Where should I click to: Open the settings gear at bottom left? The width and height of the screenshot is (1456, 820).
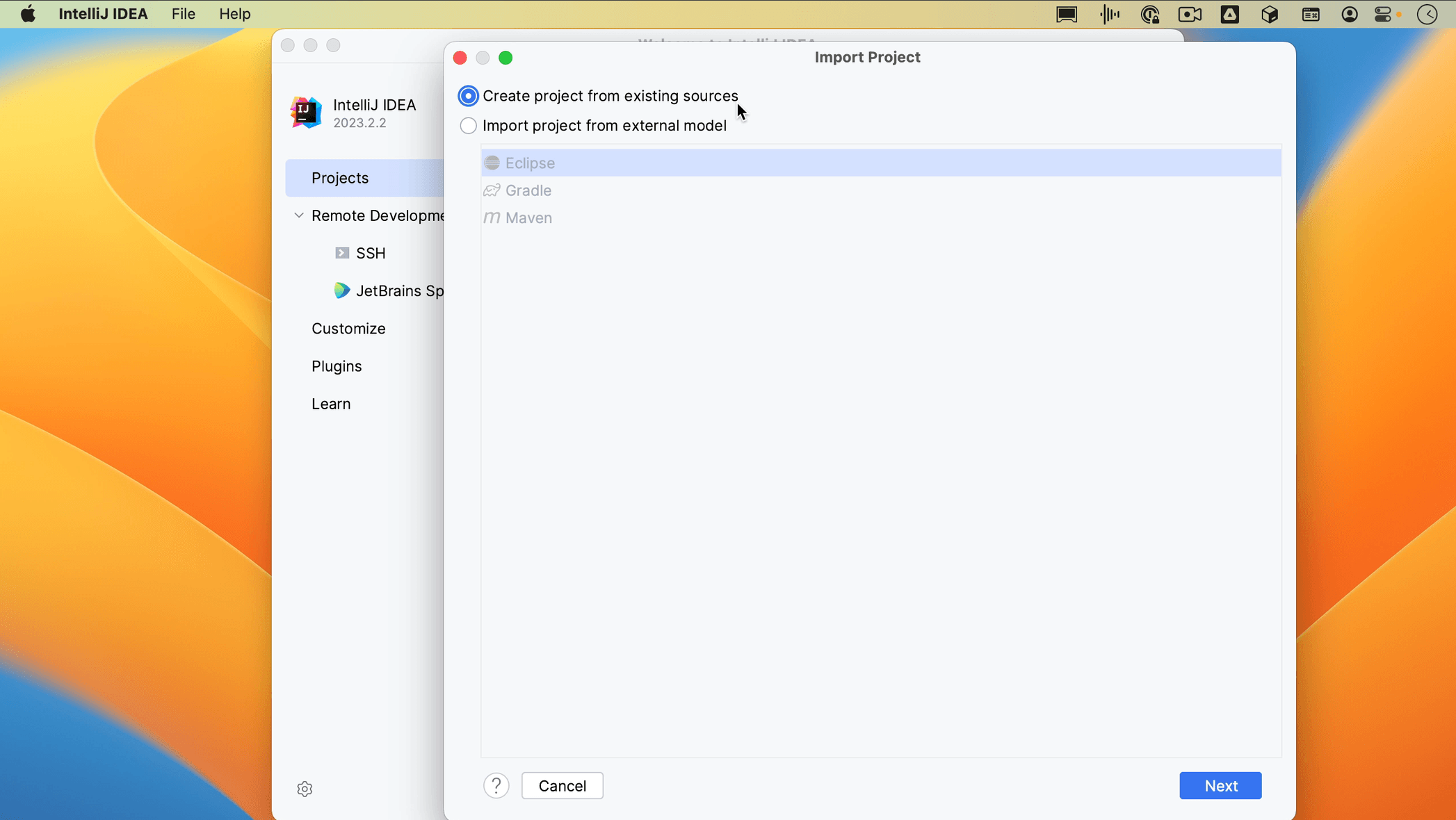305,789
